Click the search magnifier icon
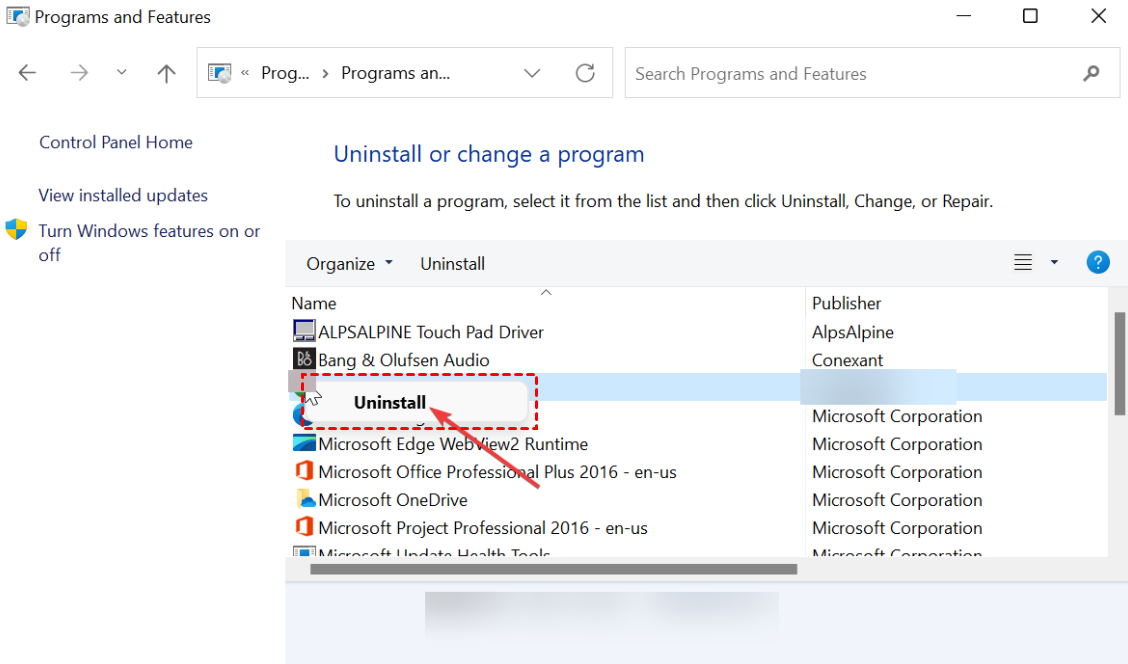This screenshot has width=1128, height=664. [x=1091, y=73]
